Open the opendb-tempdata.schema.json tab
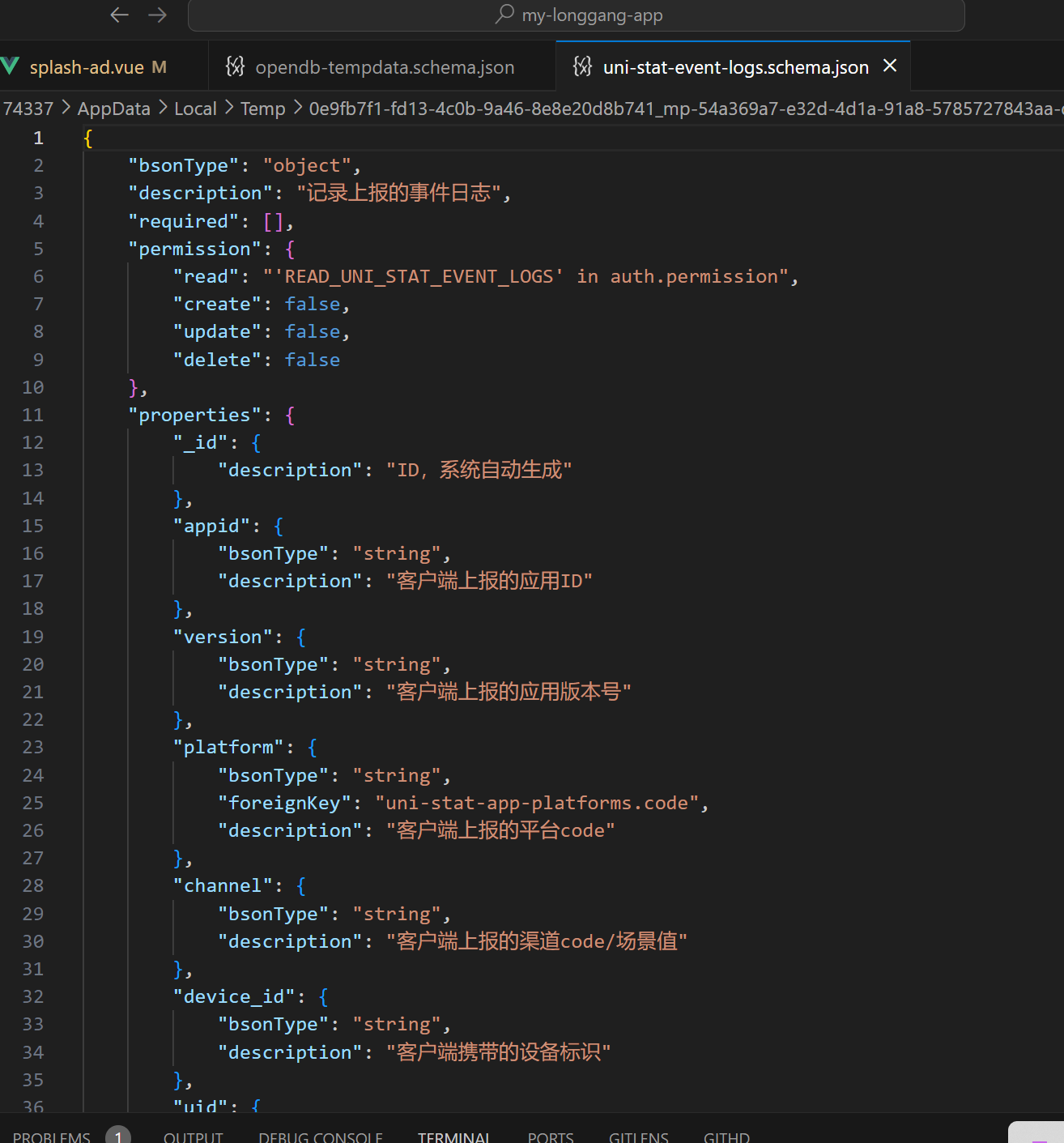Screen dimensions: 1064x1143 382,67
